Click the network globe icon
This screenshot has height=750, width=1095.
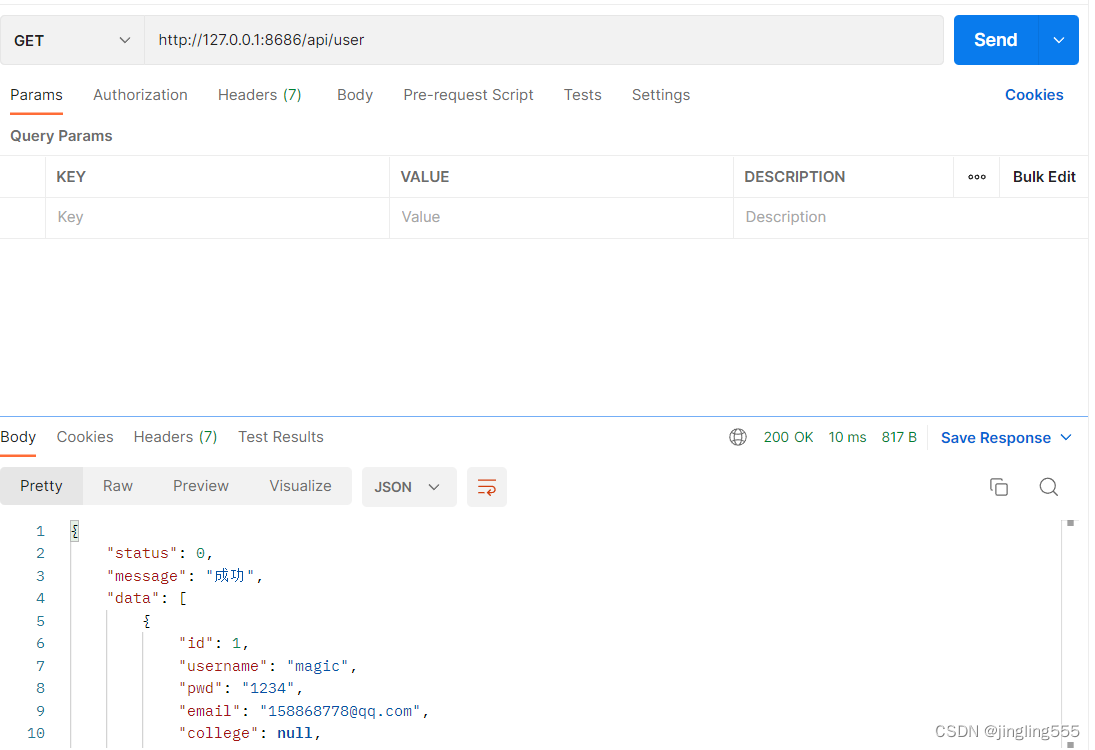(737, 437)
